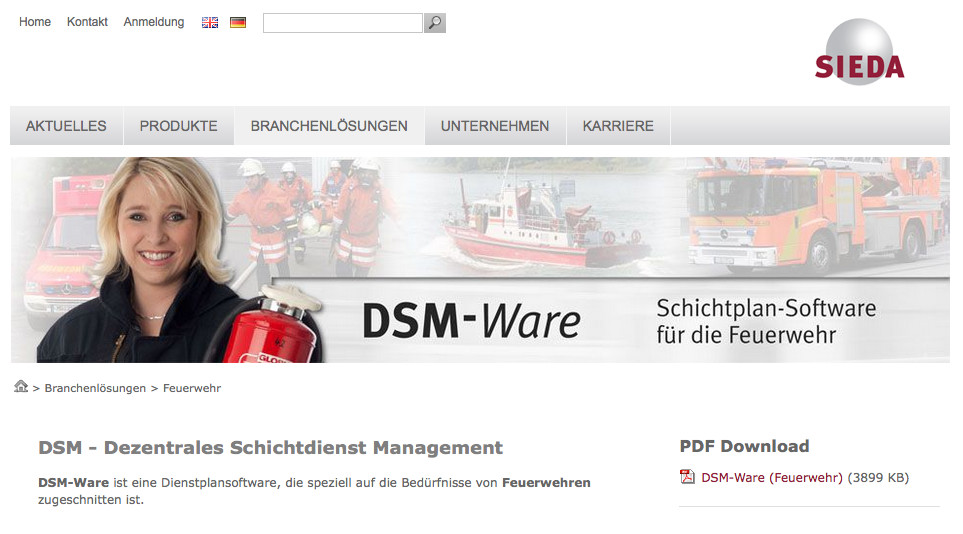Open the Kontakt page
The height and width of the screenshot is (534, 963).
[x=87, y=22]
